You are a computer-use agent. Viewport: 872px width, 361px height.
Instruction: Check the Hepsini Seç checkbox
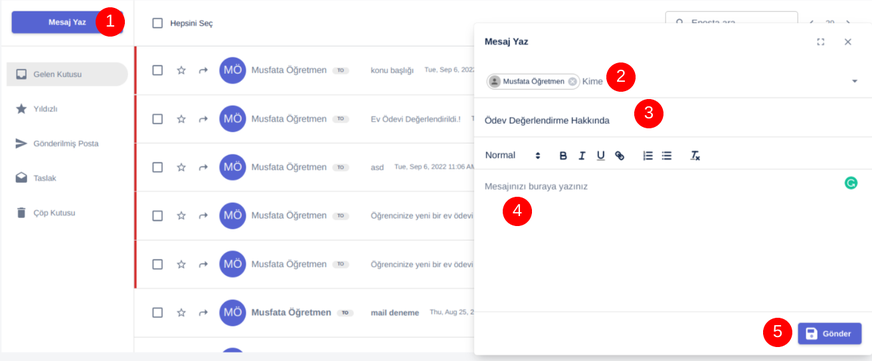point(157,23)
